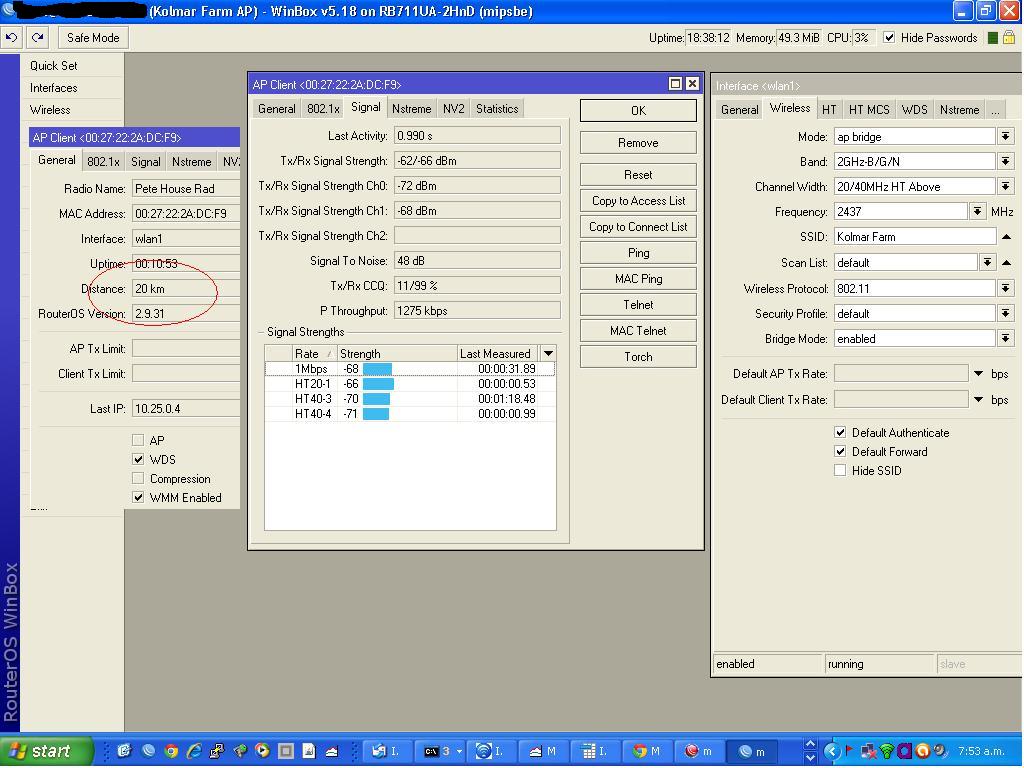Toggle Safe Mode button
The width and height of the screenshot is (1024, 768).
point(93,38)
